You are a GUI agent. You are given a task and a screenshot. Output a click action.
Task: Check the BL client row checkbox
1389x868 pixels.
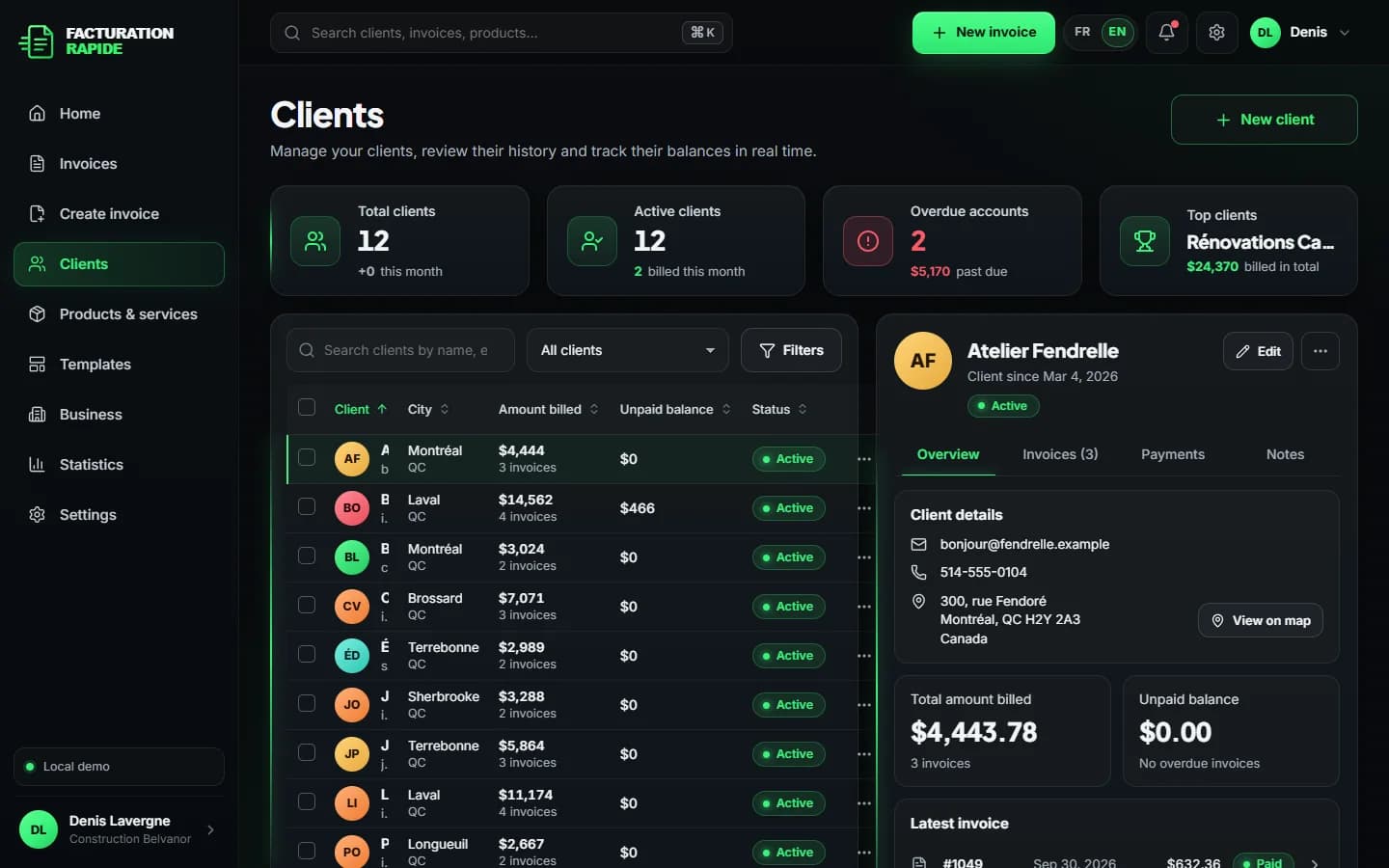(307, 556)
